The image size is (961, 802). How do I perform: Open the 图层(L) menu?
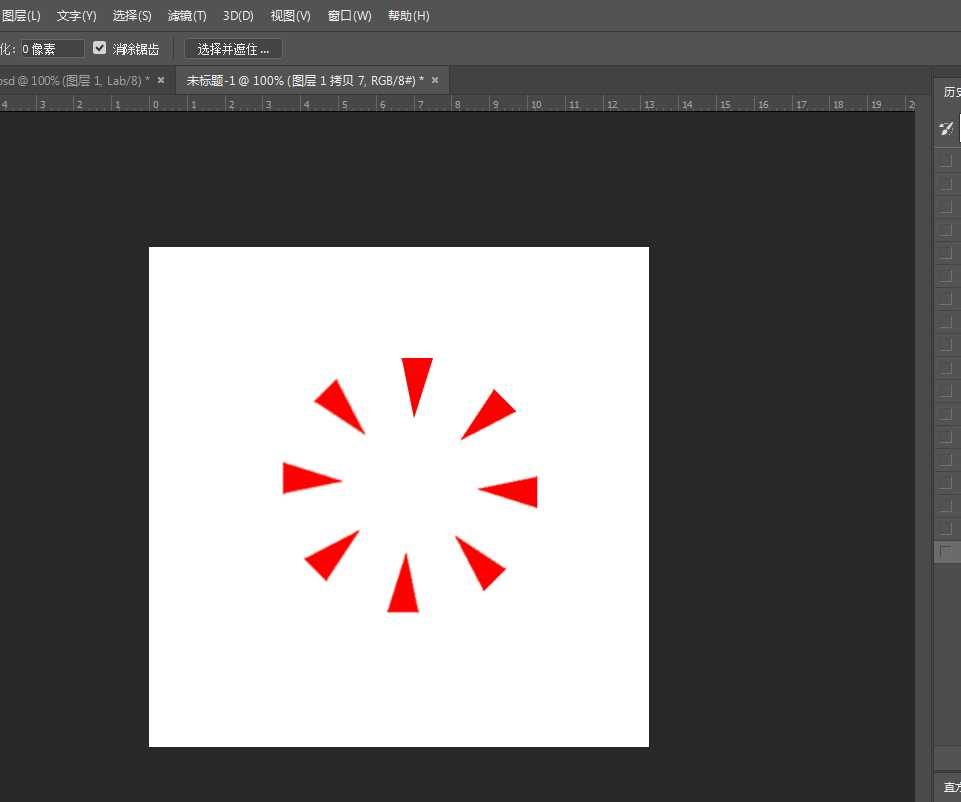tap(20, 16)
